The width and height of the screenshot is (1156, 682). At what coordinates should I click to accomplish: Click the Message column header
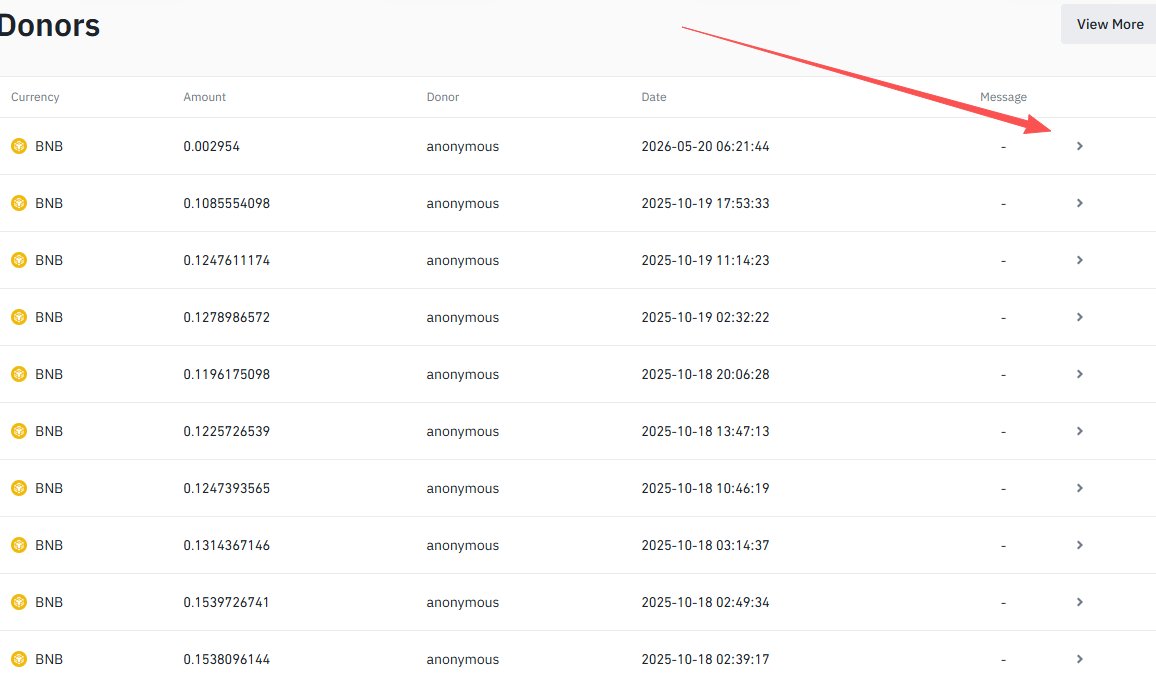coord(1003,97)
